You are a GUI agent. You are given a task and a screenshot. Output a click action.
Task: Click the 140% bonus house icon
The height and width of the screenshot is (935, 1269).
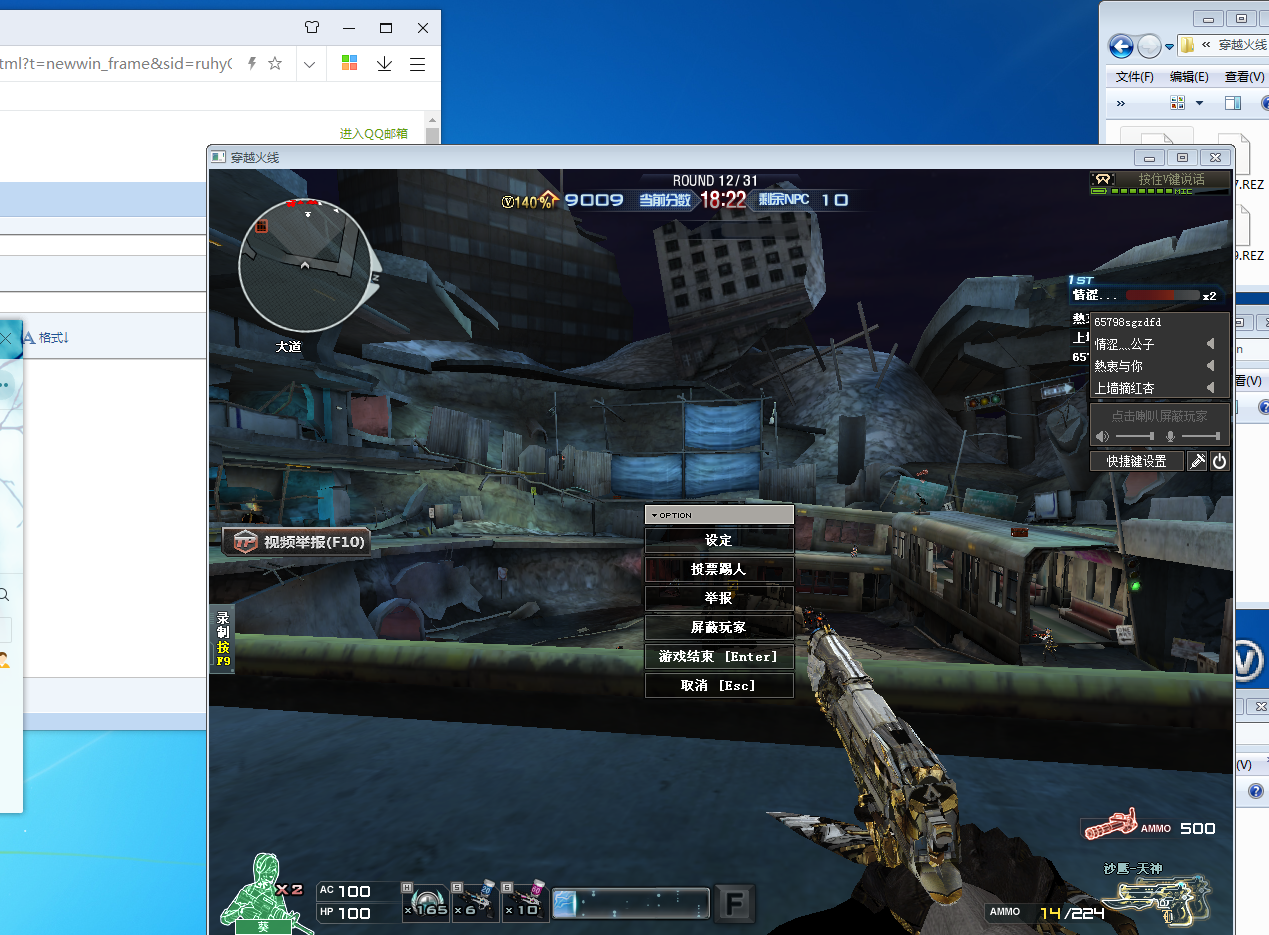click(x=548, y=199)
